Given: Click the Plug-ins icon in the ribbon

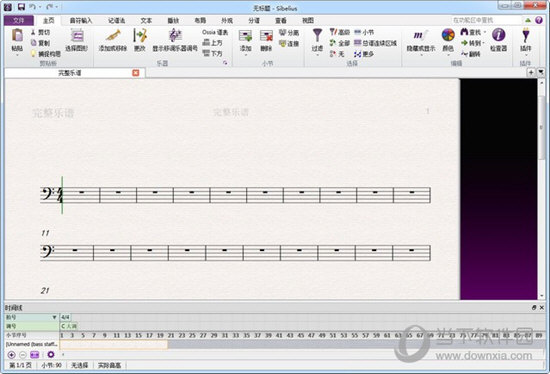Looking at the screenshot, I should click(525, 36).
